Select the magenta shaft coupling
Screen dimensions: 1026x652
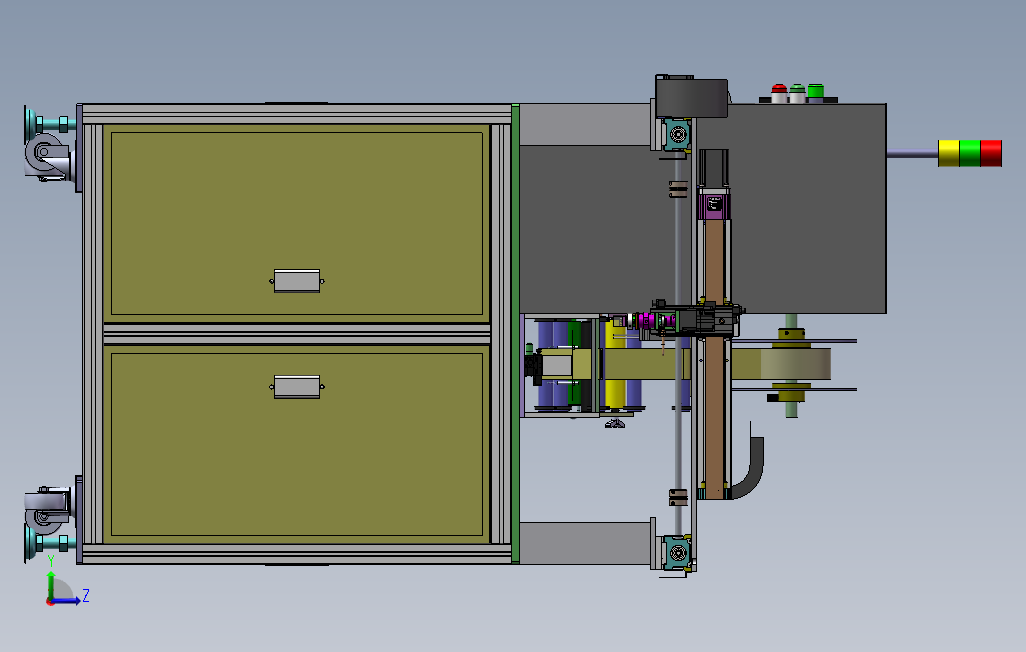click(648, 321)
